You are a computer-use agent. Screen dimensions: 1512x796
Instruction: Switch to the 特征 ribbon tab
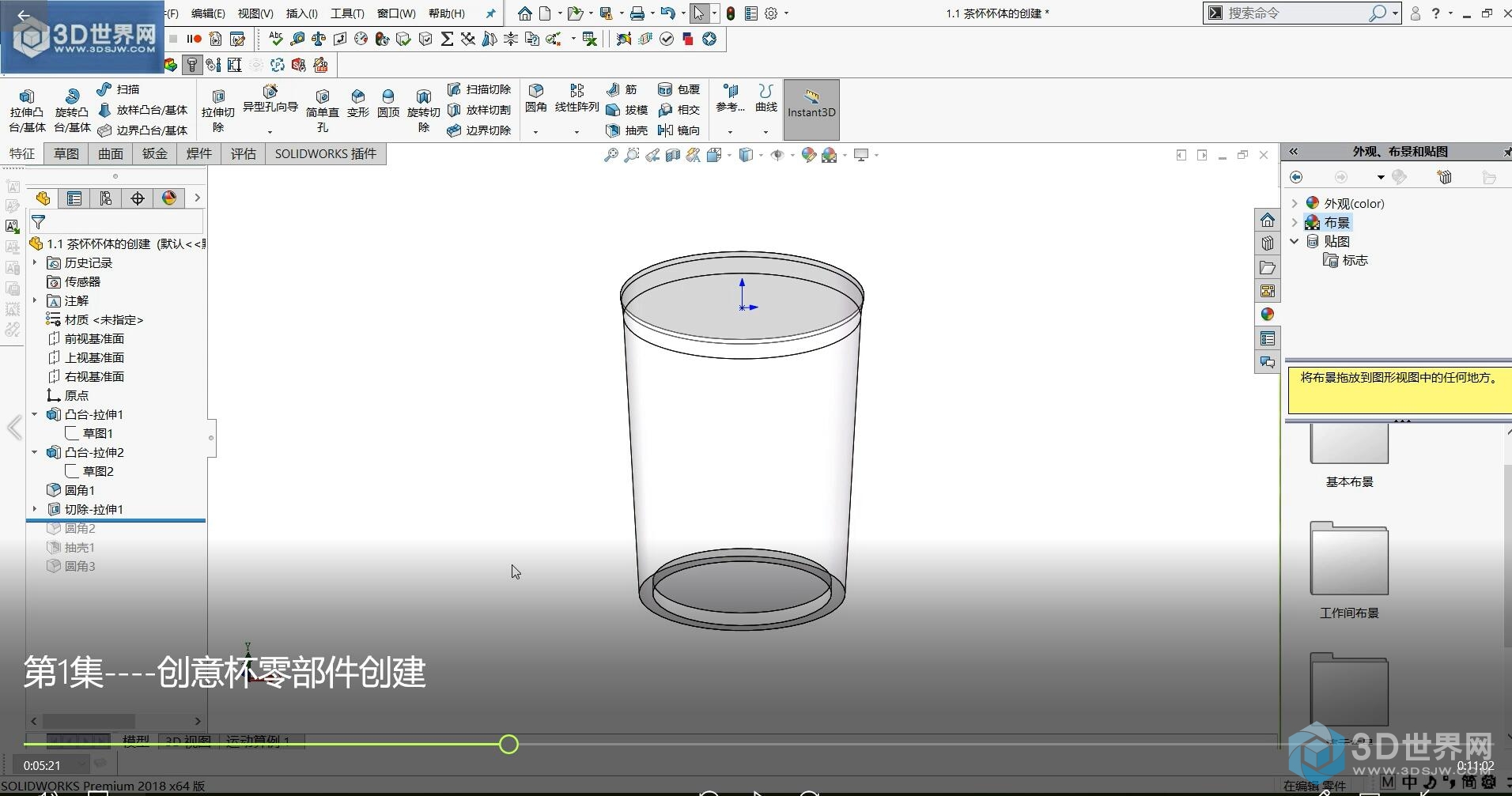[x=22, y=153]
